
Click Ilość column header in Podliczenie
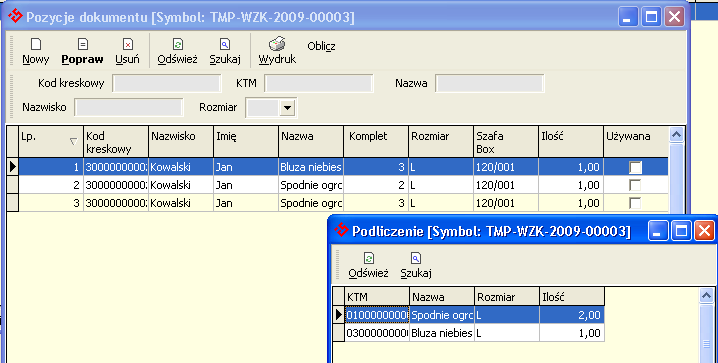point(572,297)
